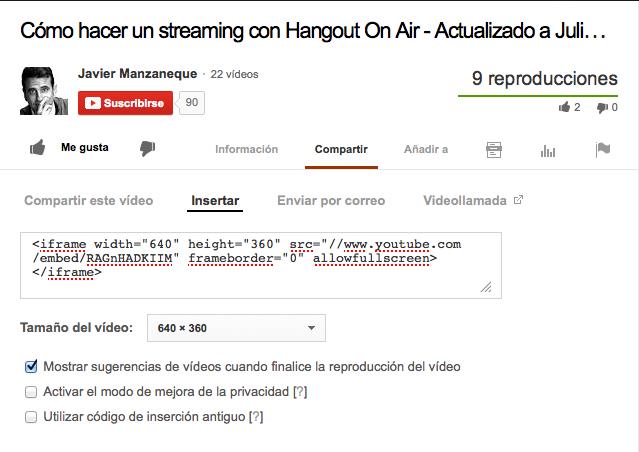Screen dimensions: 639x452
Task: Open the Tamaño del vídeo 640 × 360 dropdown
Action: (x=236, y=328)
